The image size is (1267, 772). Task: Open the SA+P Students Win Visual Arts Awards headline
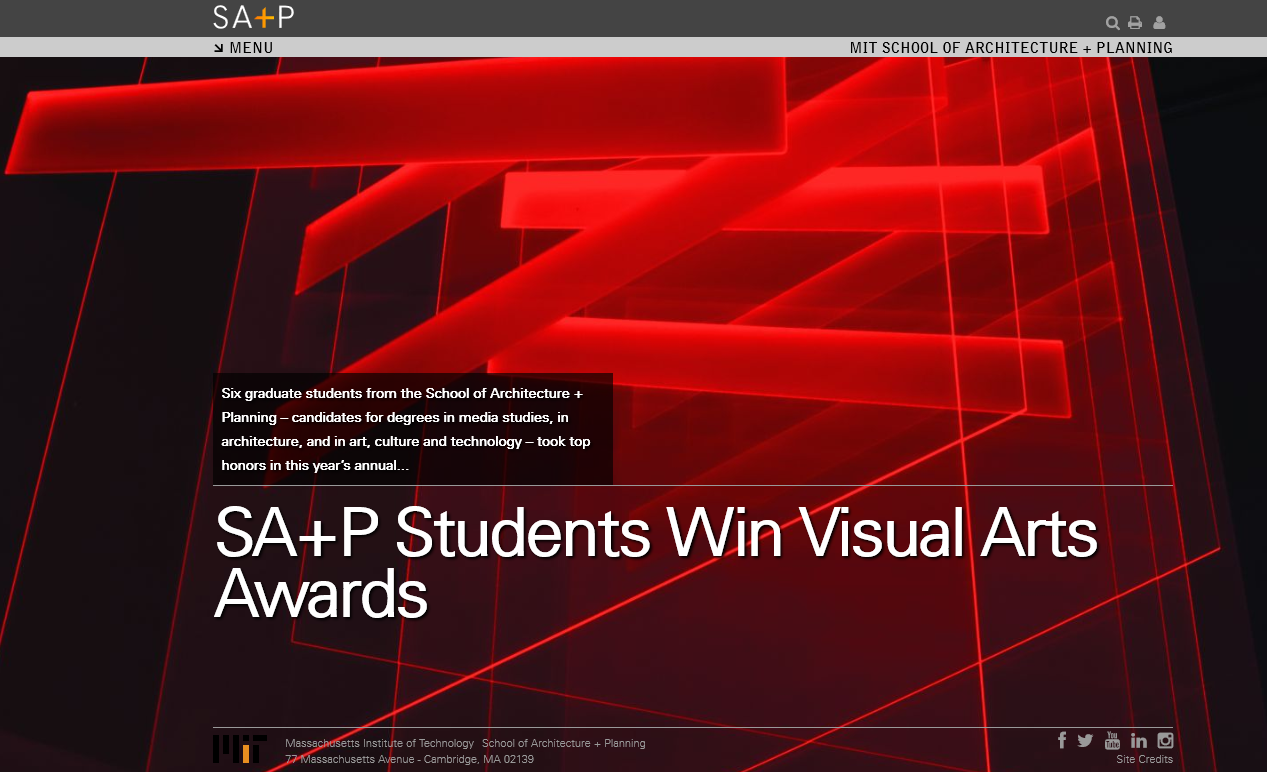(656, 563)
